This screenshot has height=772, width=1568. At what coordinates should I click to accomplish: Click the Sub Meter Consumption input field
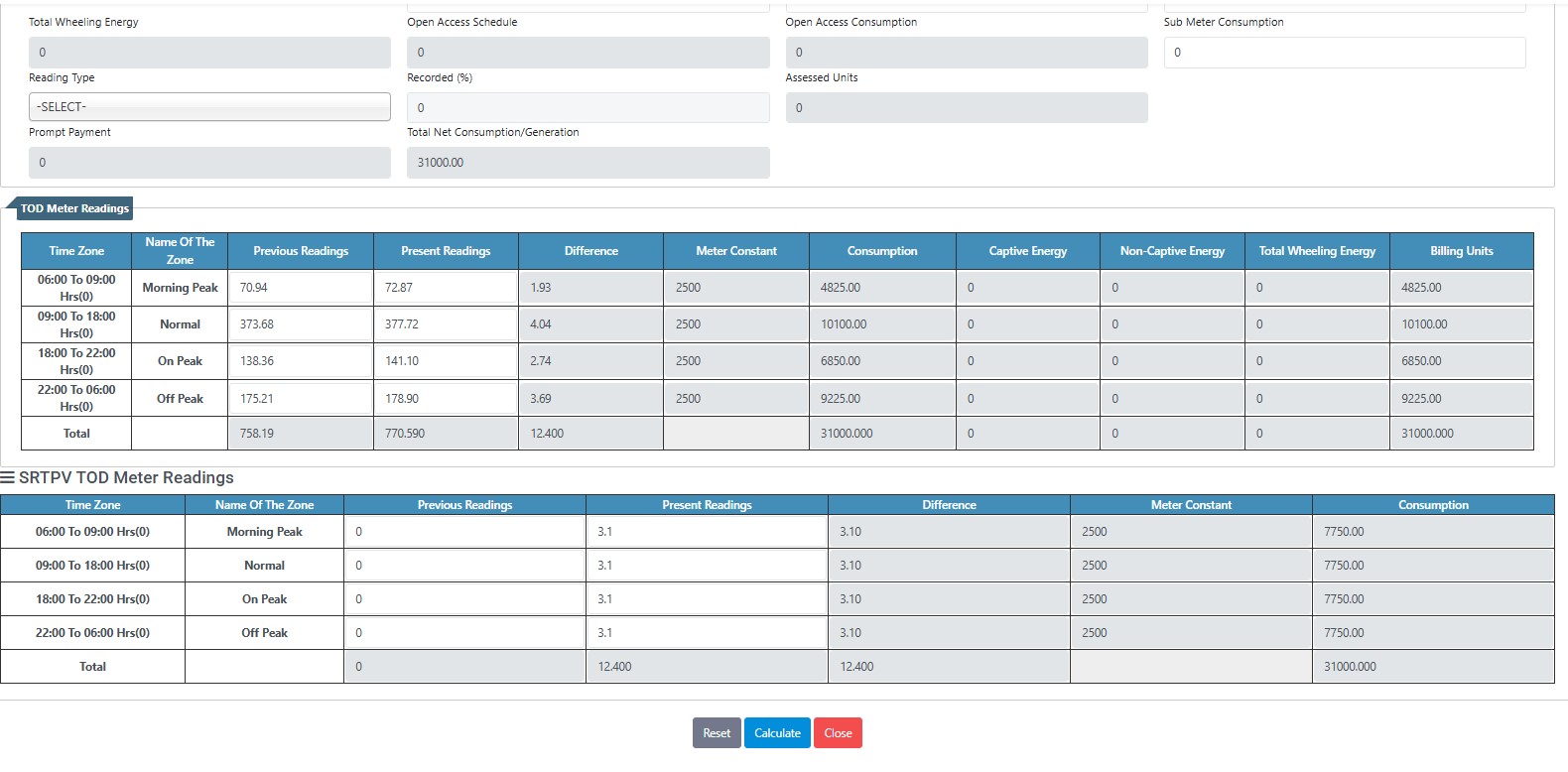1345,53
